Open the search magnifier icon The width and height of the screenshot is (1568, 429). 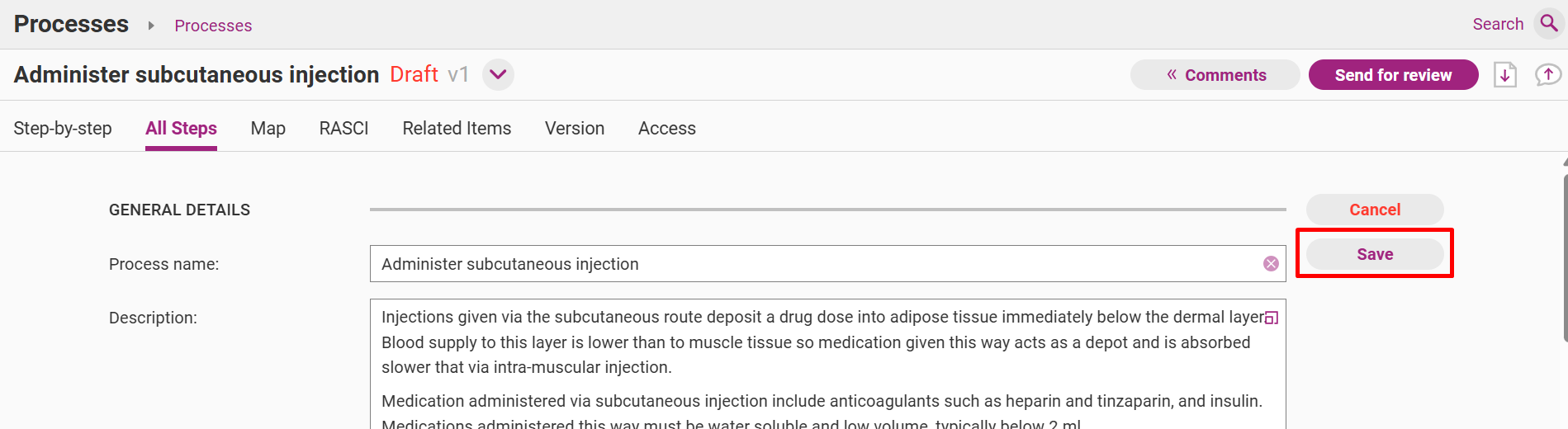click(x=1549, y=23)
